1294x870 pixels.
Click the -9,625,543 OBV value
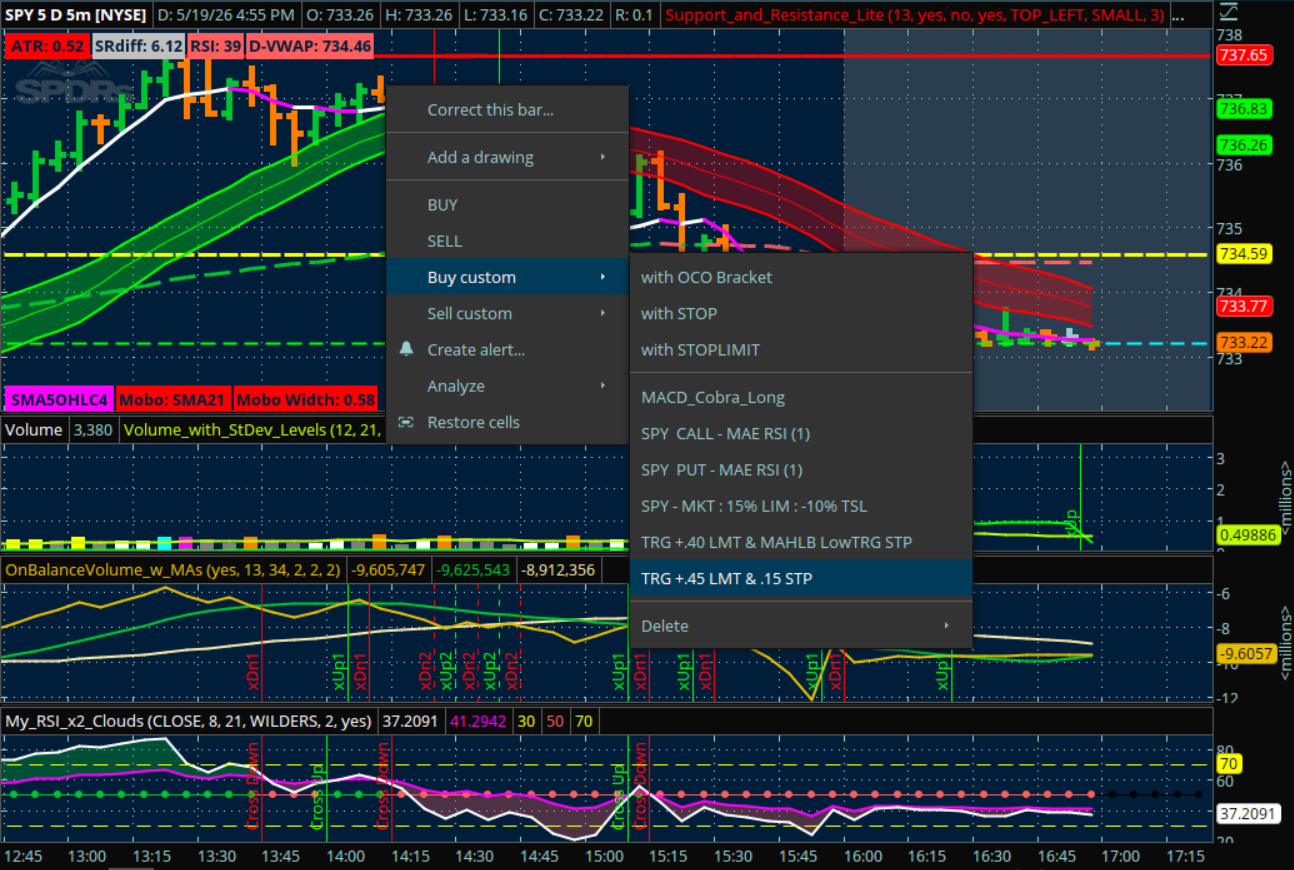coord(473,570)
